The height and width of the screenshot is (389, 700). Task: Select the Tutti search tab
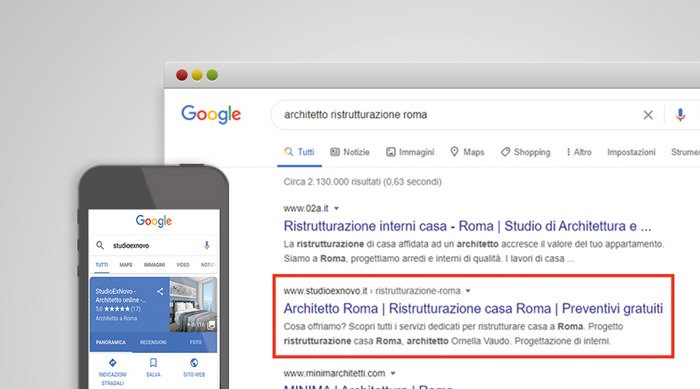point(299,152)
